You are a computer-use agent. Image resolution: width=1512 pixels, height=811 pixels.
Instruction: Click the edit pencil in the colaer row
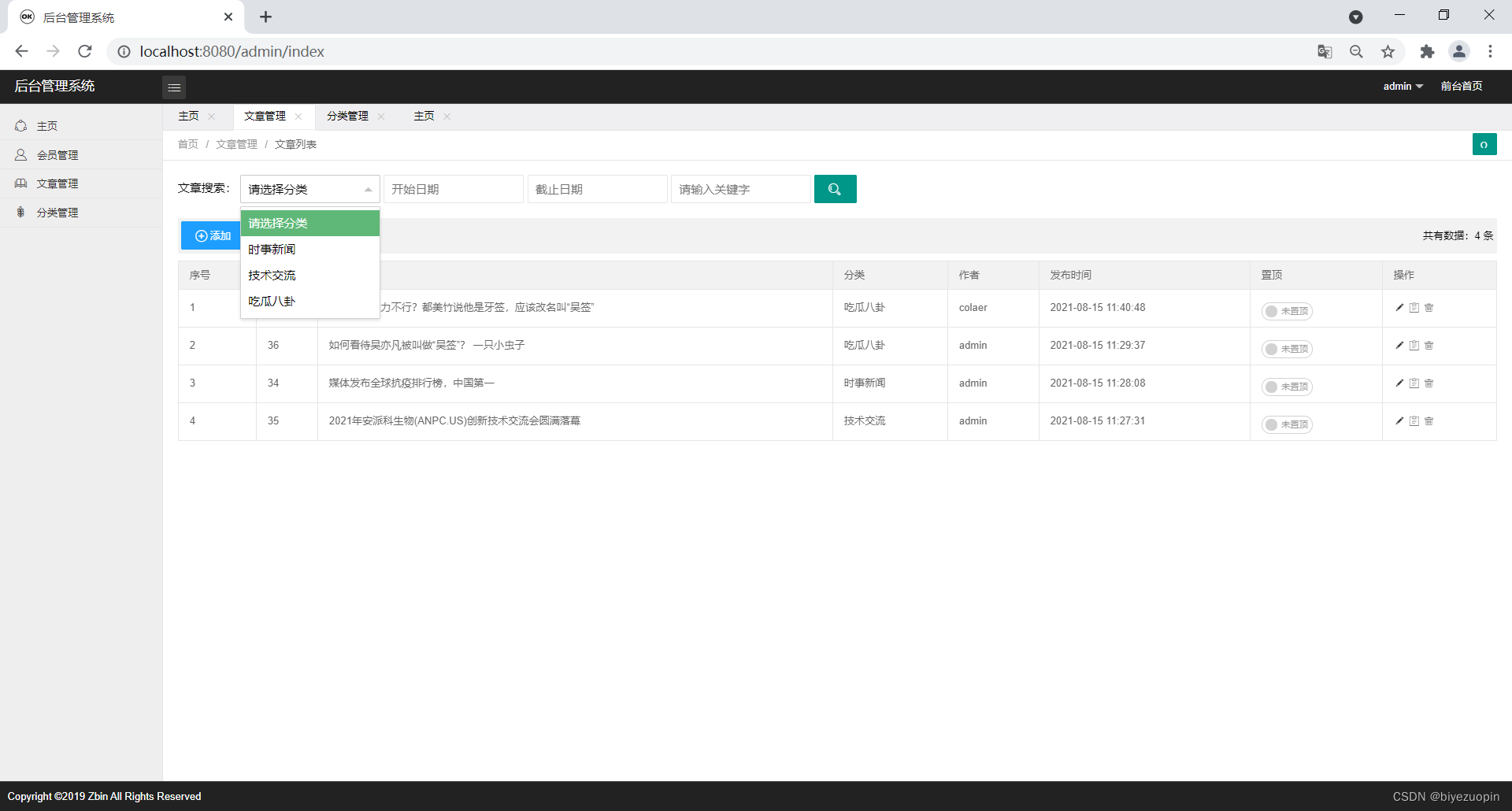pos(1399,307)
